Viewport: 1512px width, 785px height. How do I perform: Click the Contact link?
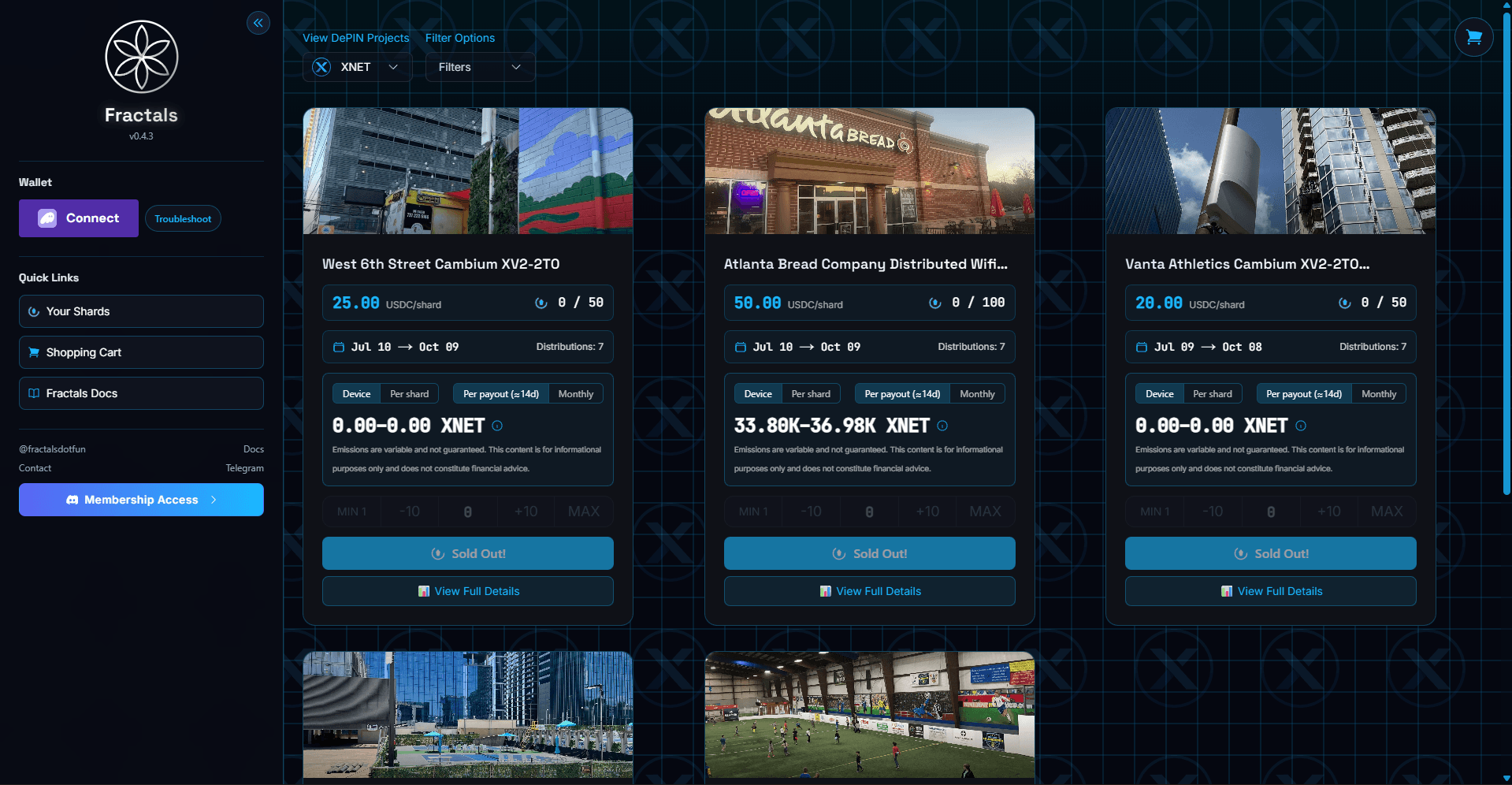(x=35, y=468)
